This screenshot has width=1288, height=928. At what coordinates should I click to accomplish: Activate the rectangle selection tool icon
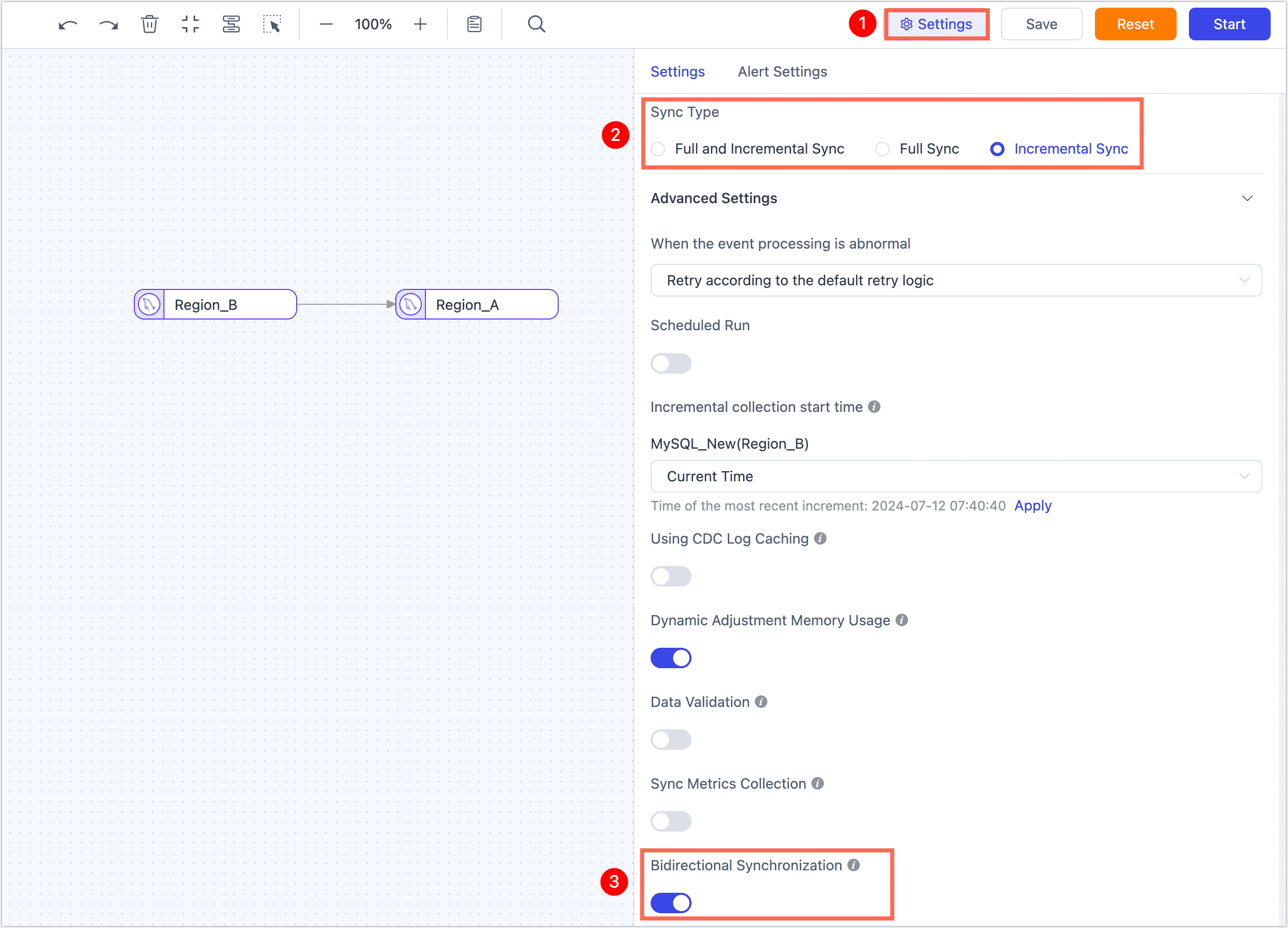pos(272,24)
